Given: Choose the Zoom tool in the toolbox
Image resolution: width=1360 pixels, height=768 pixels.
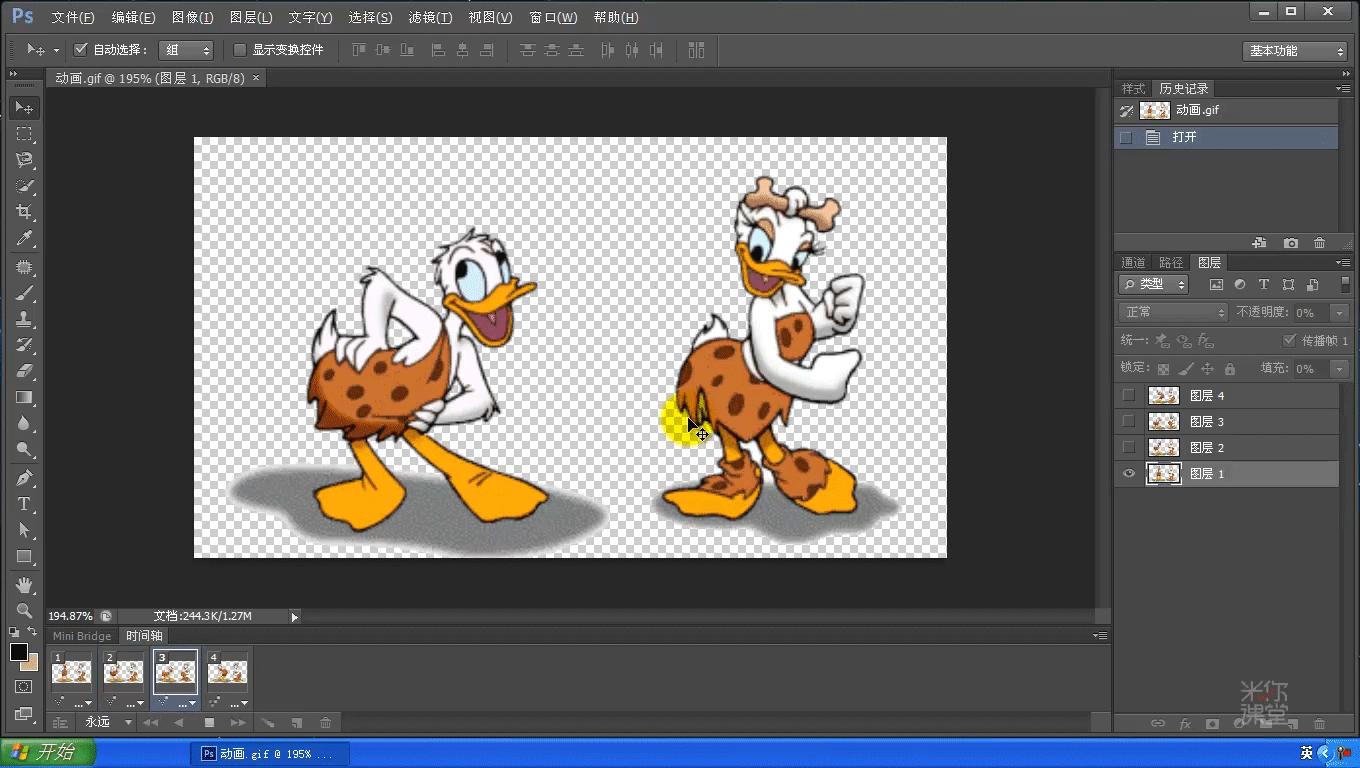Looking at the screenshot, I should coord(24,610).
